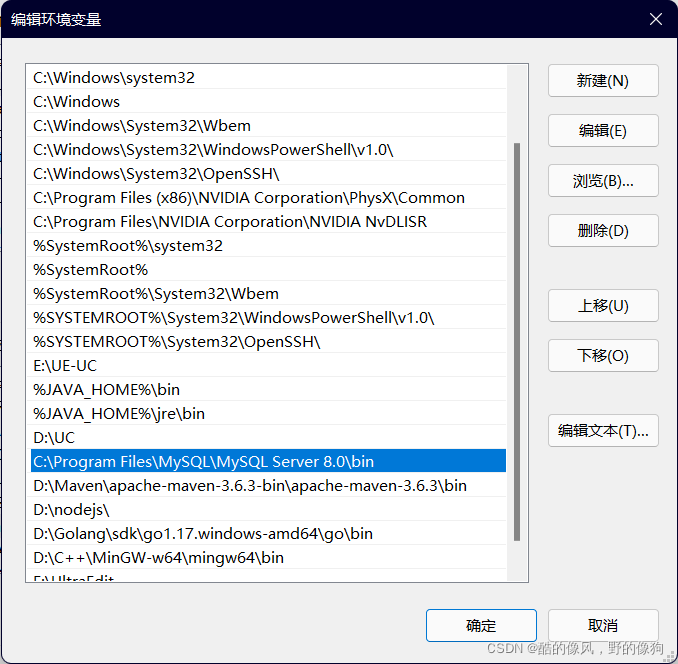Select the NVIDIA PhysX\Common path entry
Screen dimensions: 678x664
pos(268,198)
